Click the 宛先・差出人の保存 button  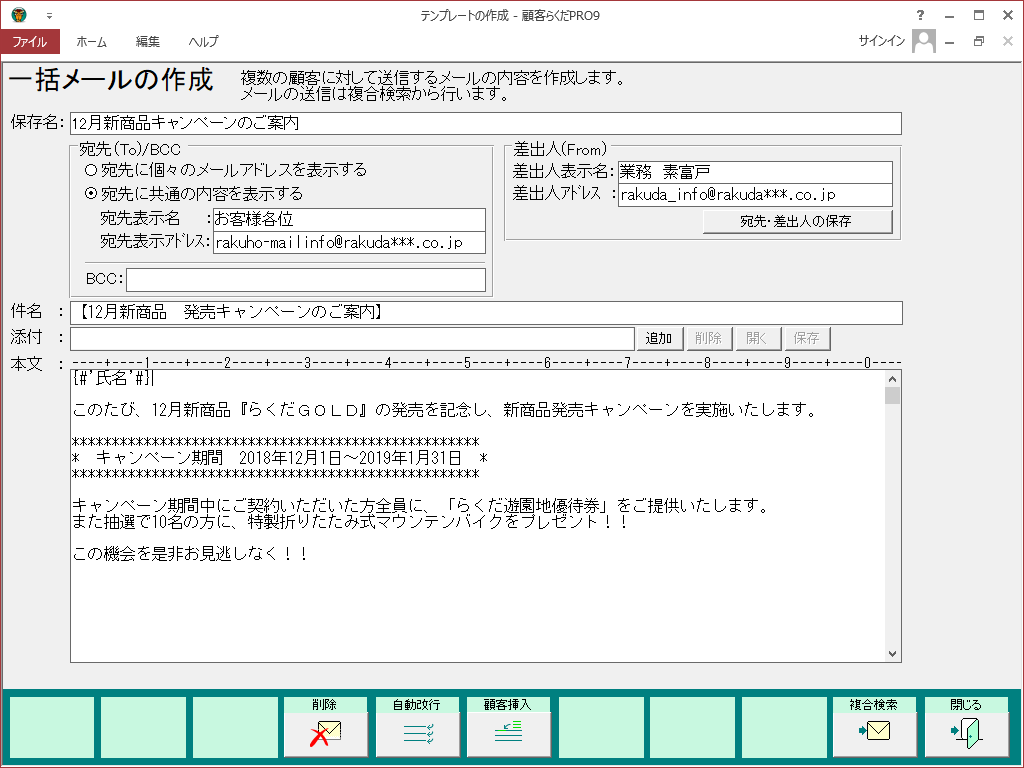pyautogui.click(x=797, y=221)
